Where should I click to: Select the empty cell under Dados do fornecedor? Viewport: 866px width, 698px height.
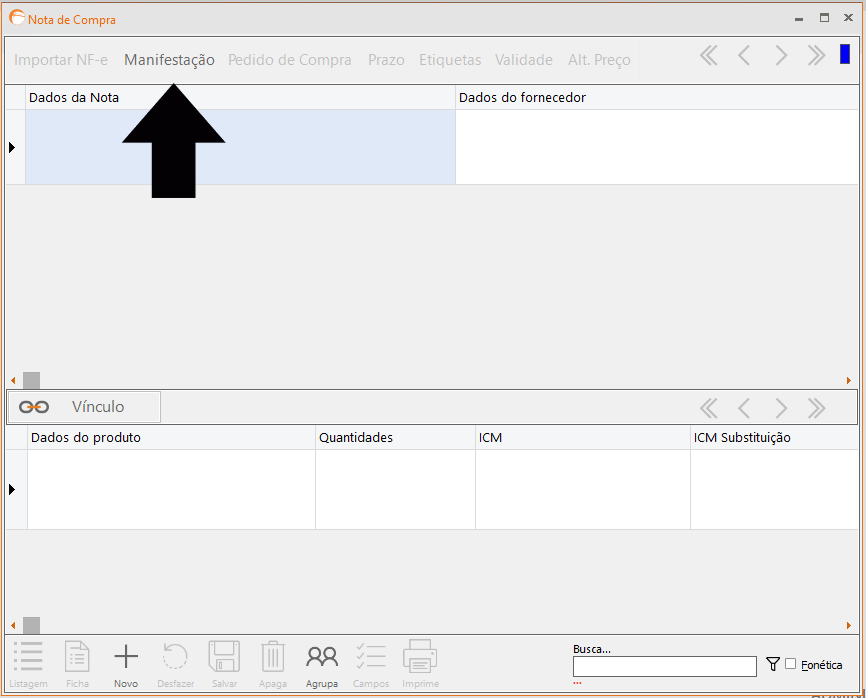coord(657,147)
